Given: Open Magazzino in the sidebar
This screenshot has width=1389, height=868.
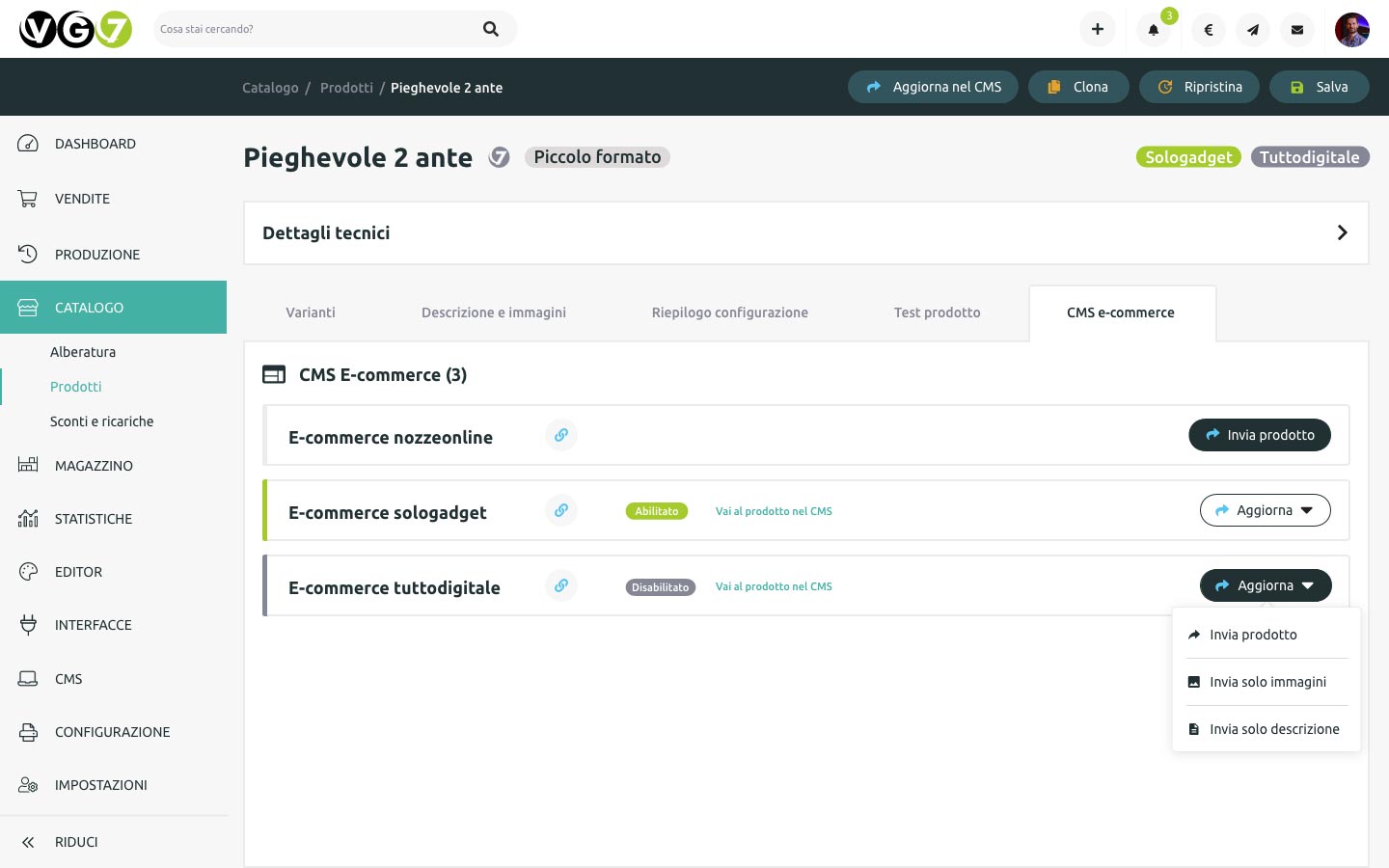Looking at the screenshot, I should [94, 466].
